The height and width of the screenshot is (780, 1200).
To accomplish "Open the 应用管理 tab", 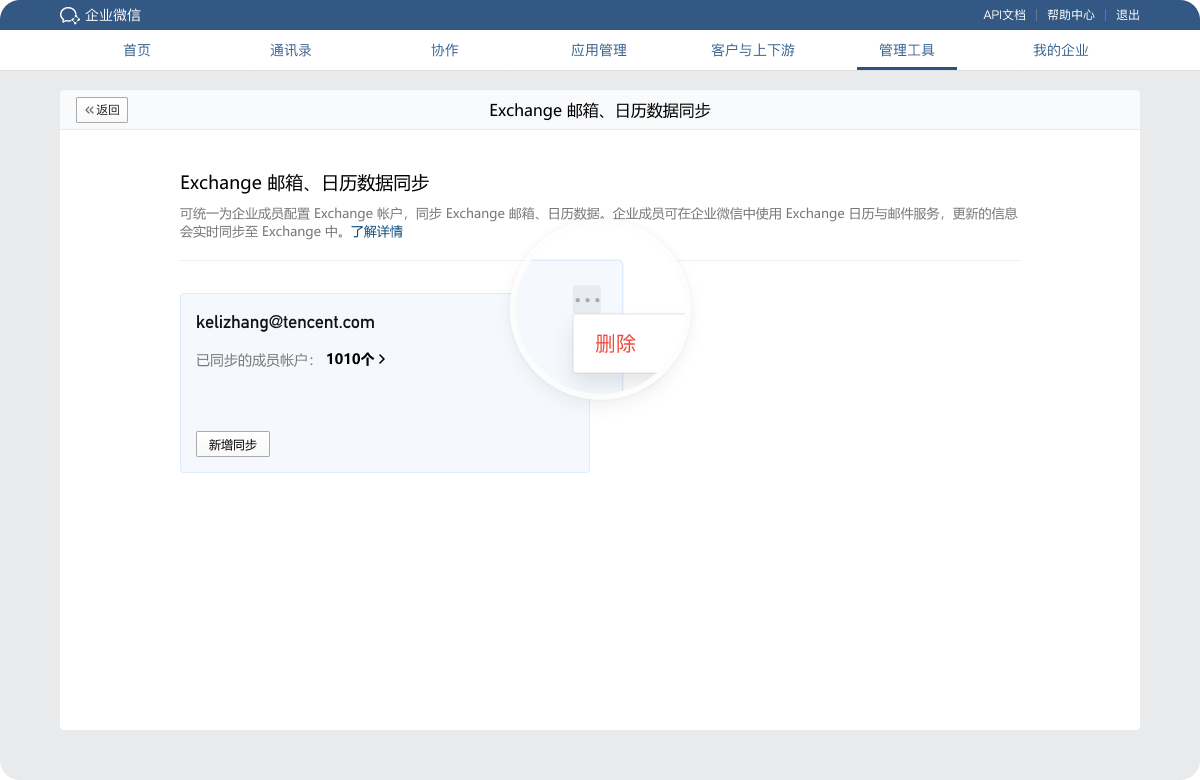I will 599,50.
